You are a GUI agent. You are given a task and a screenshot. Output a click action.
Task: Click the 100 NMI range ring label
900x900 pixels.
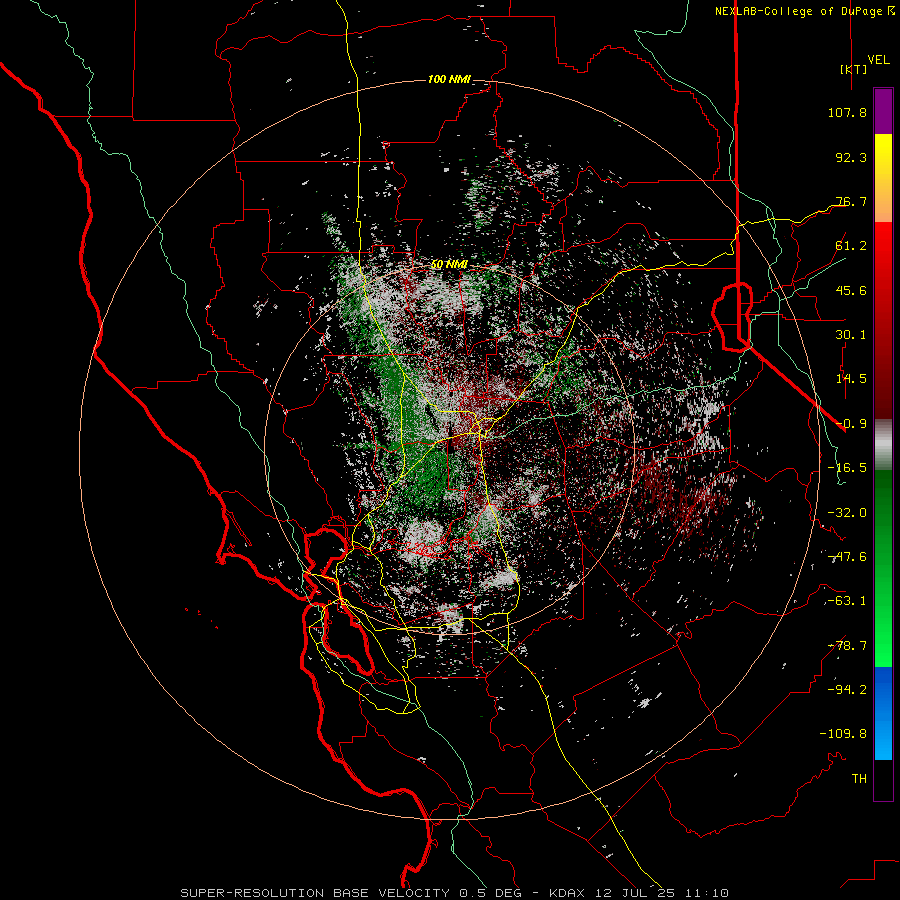[x=449, y=79]
